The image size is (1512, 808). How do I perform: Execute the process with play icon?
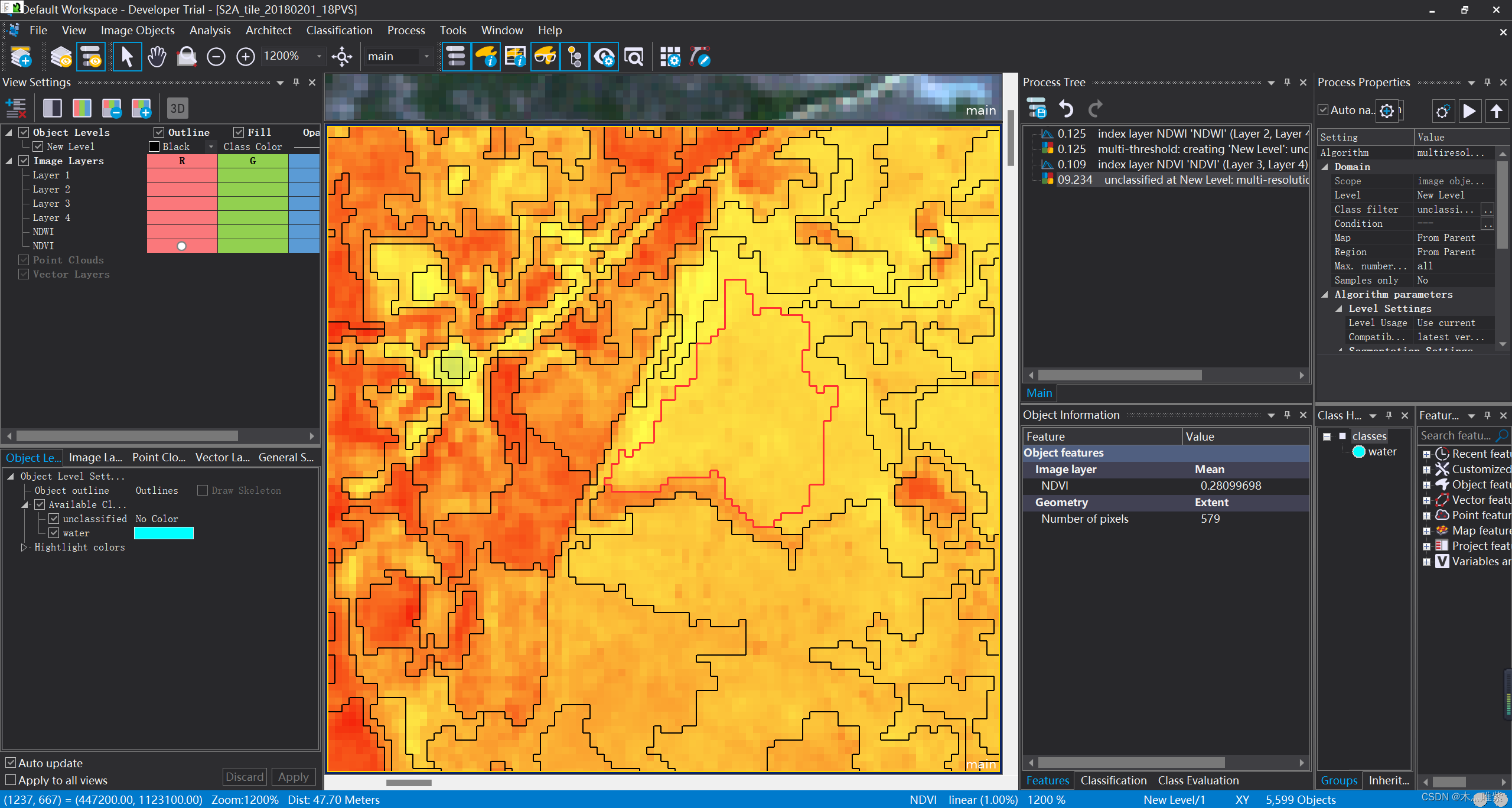1469,111
